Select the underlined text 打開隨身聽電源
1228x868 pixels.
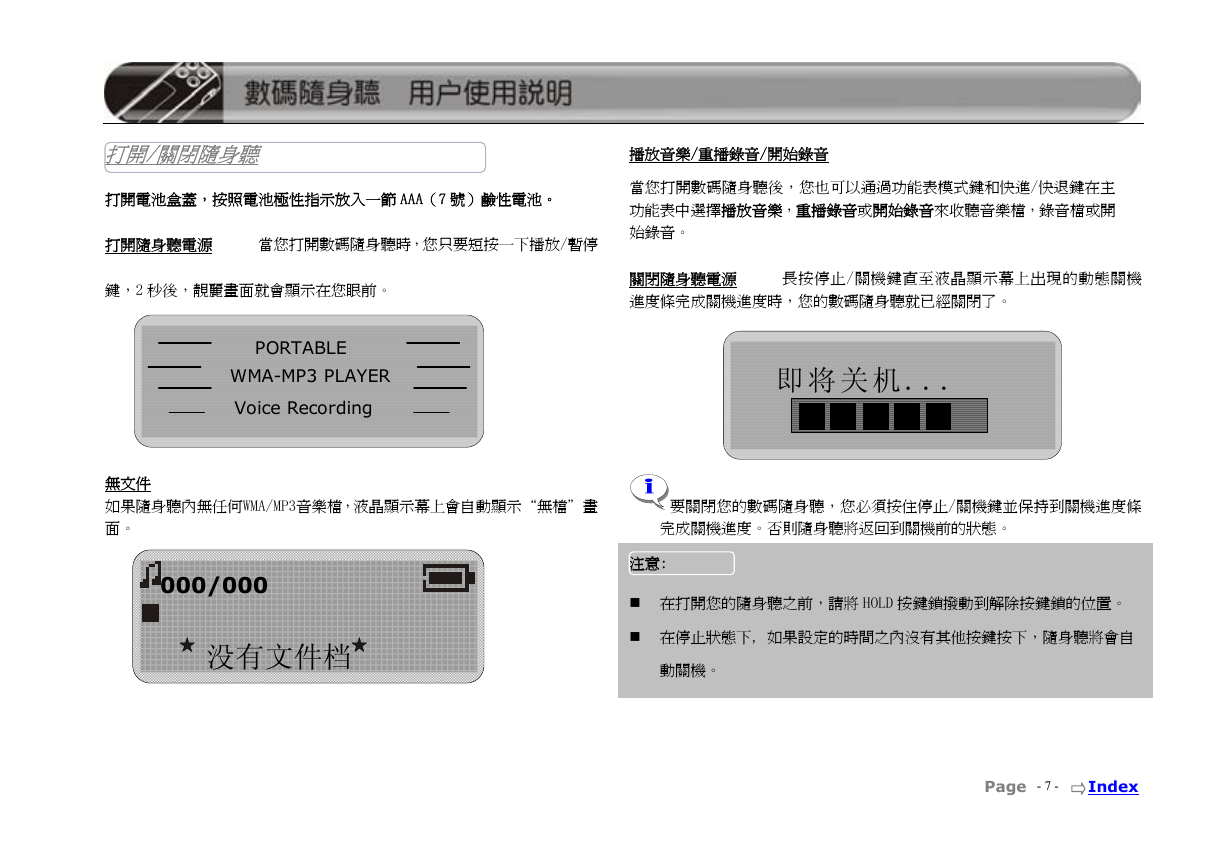[159, 245]
